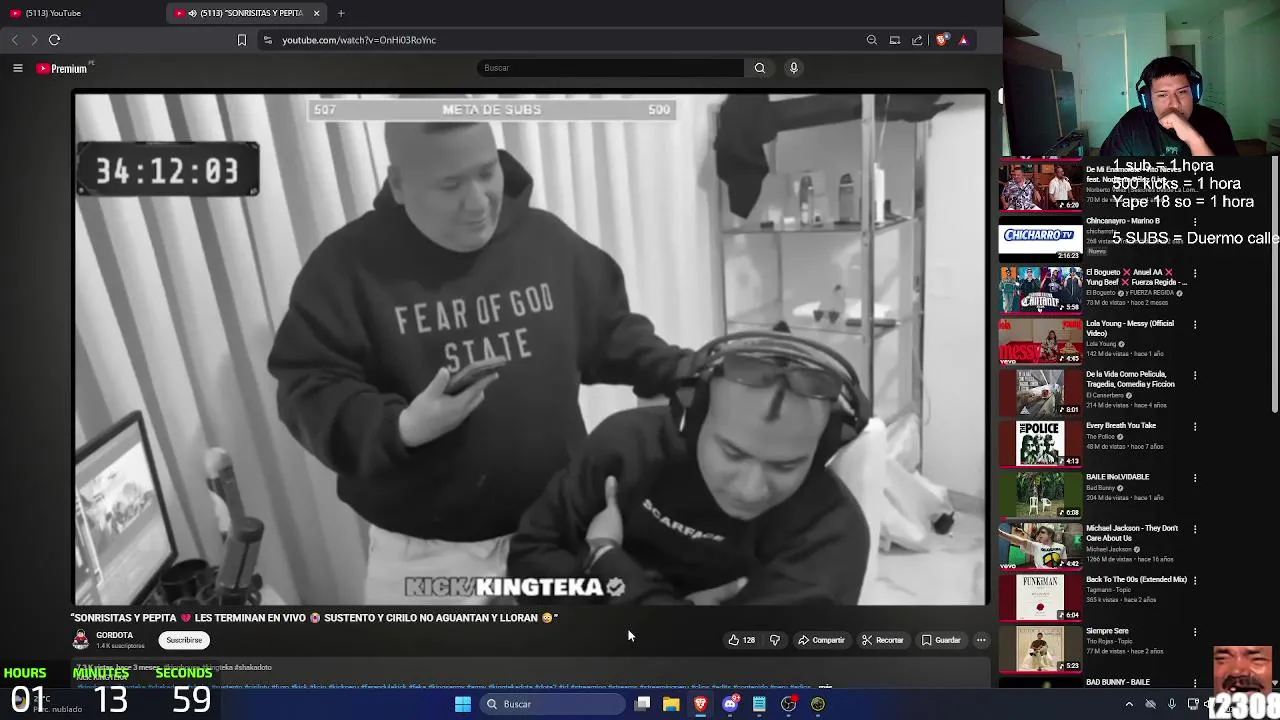Click the video player to toggle playback
This screenshot has width=1280, height=720.
pos(530,348)
